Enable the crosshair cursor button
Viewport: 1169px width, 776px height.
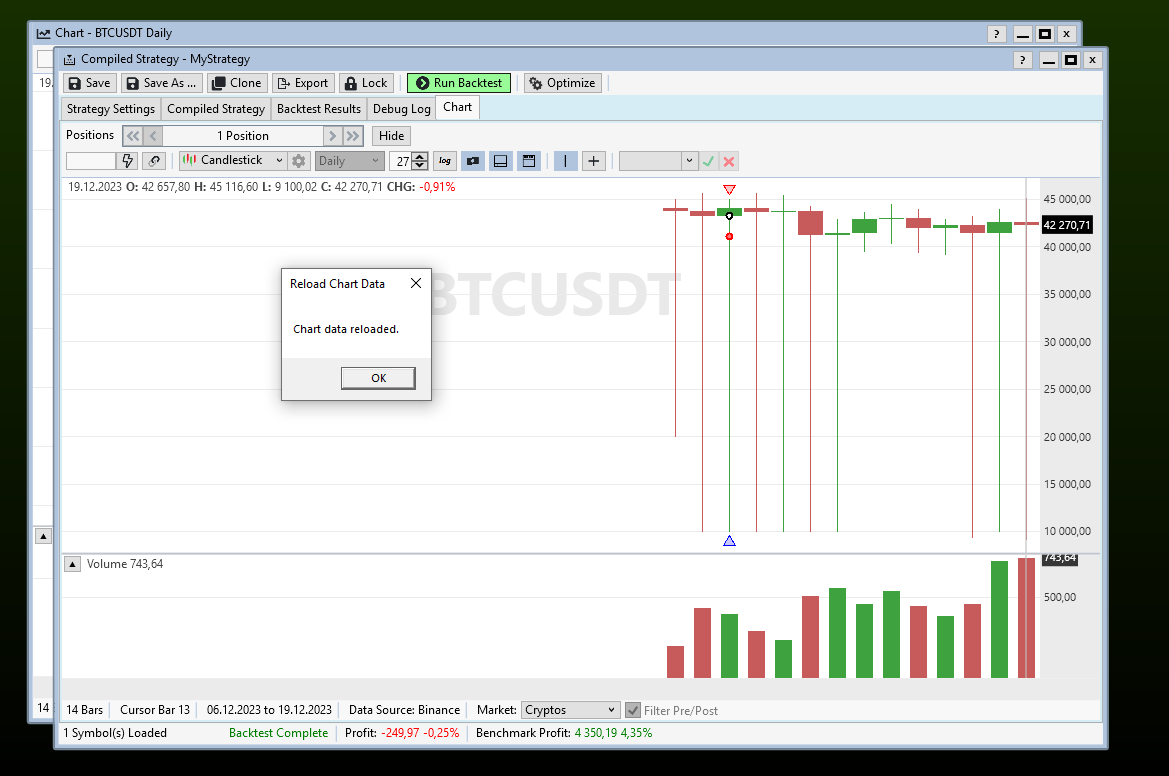[x=594, y=161]
